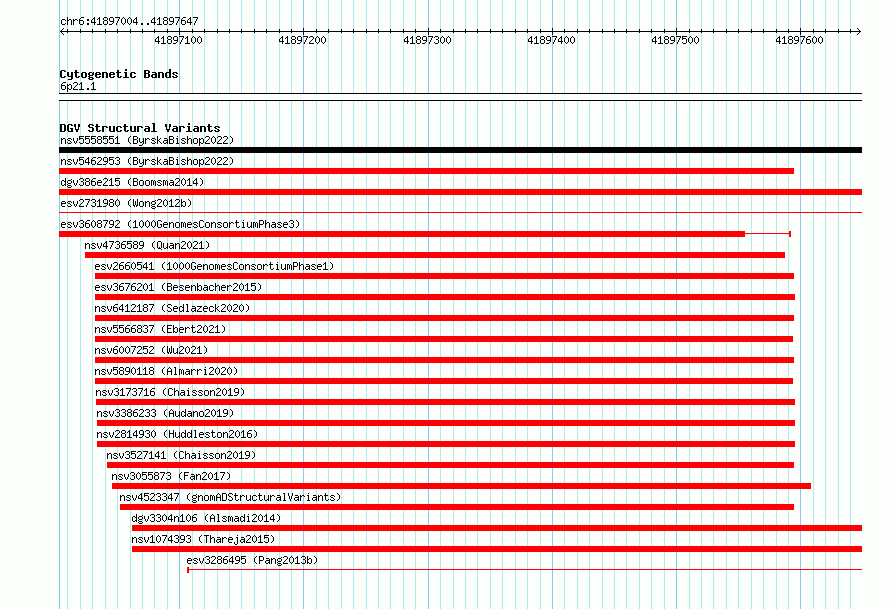Open nsv3386233 (Audano2019) label
Viewport: 890px width, 609px height.
click(x=165, y=413)
